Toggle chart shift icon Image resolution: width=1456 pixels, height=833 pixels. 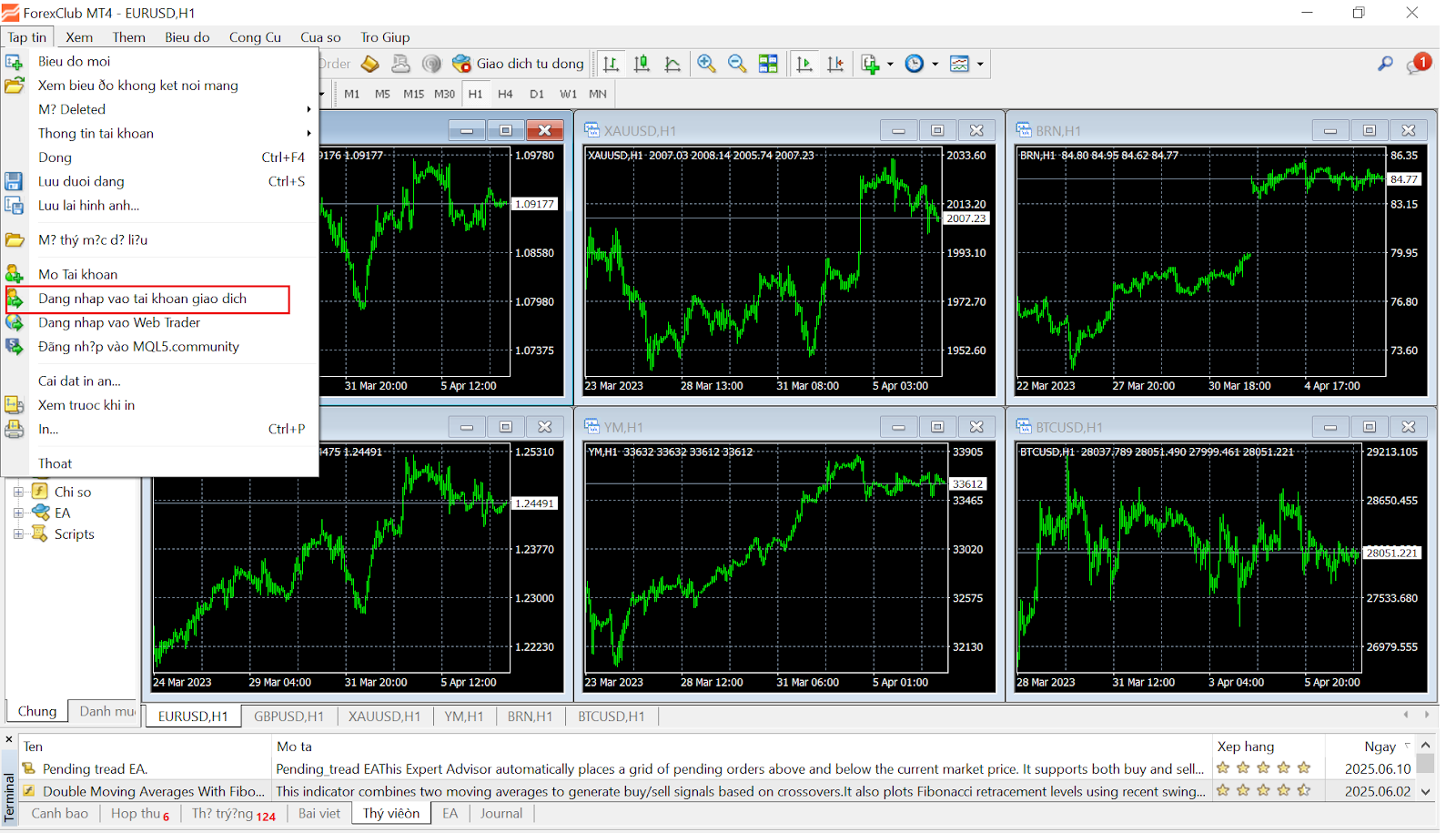835,64
